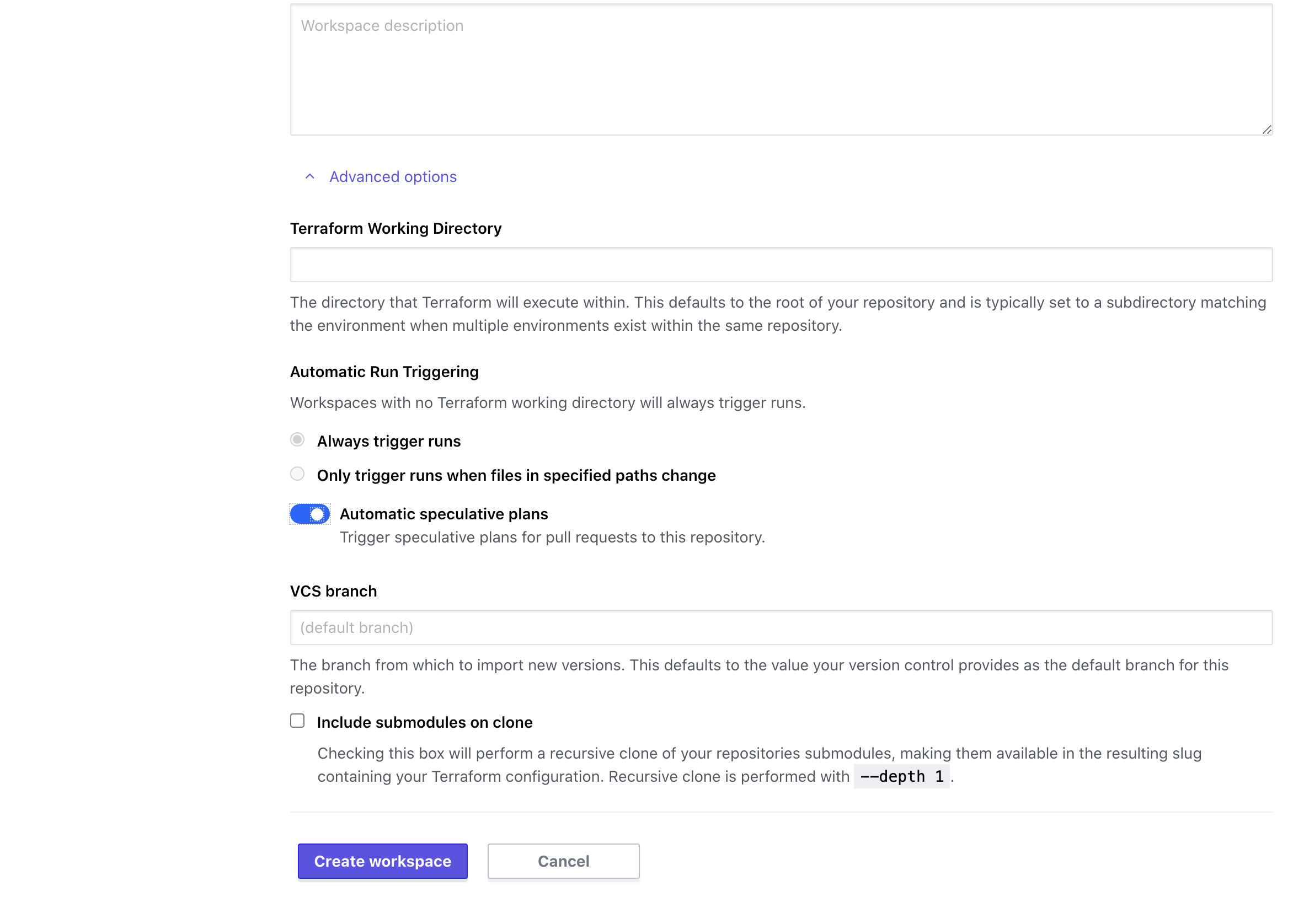Check the Include submodules on clone box
The image size is (1304, 924).
297,721
